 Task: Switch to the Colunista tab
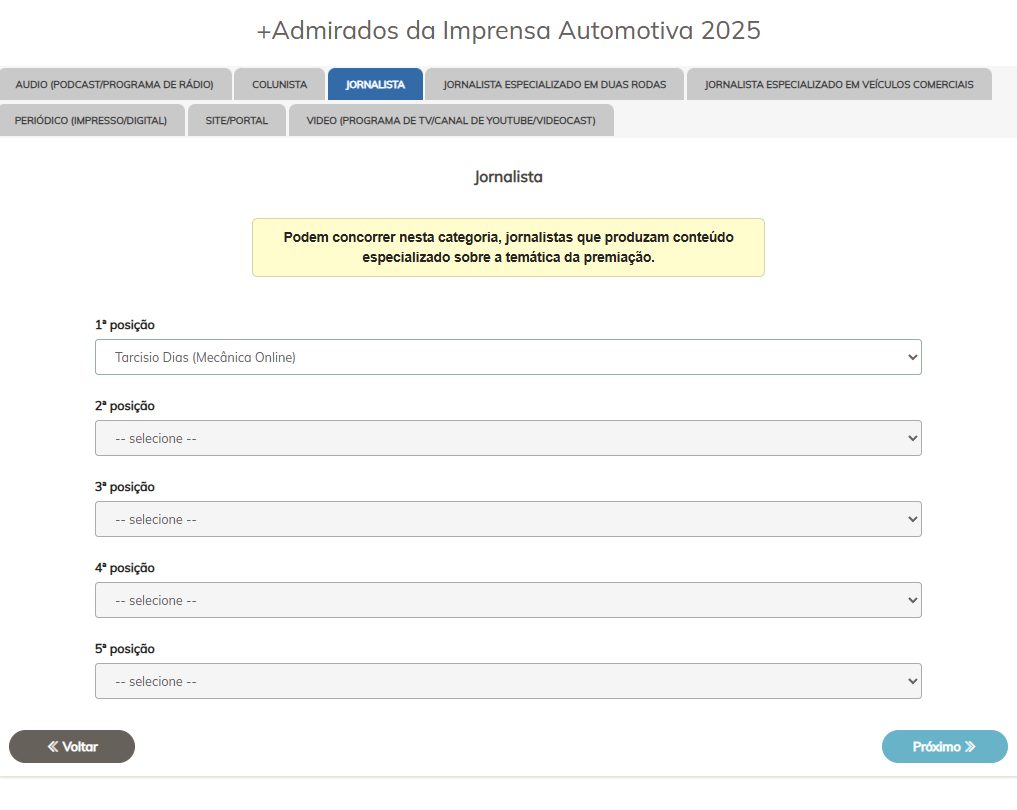(280, 84)
